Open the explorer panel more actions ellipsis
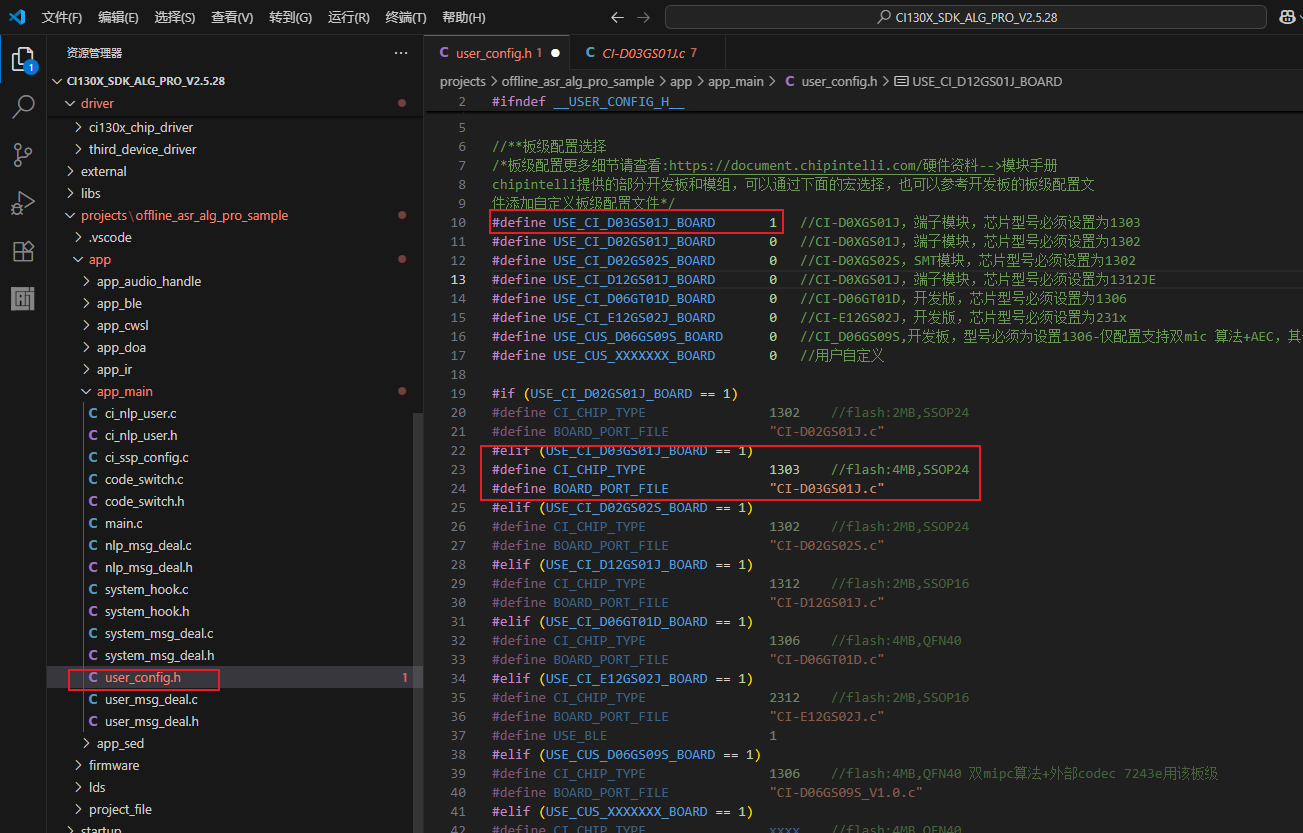 click(401, 53)
